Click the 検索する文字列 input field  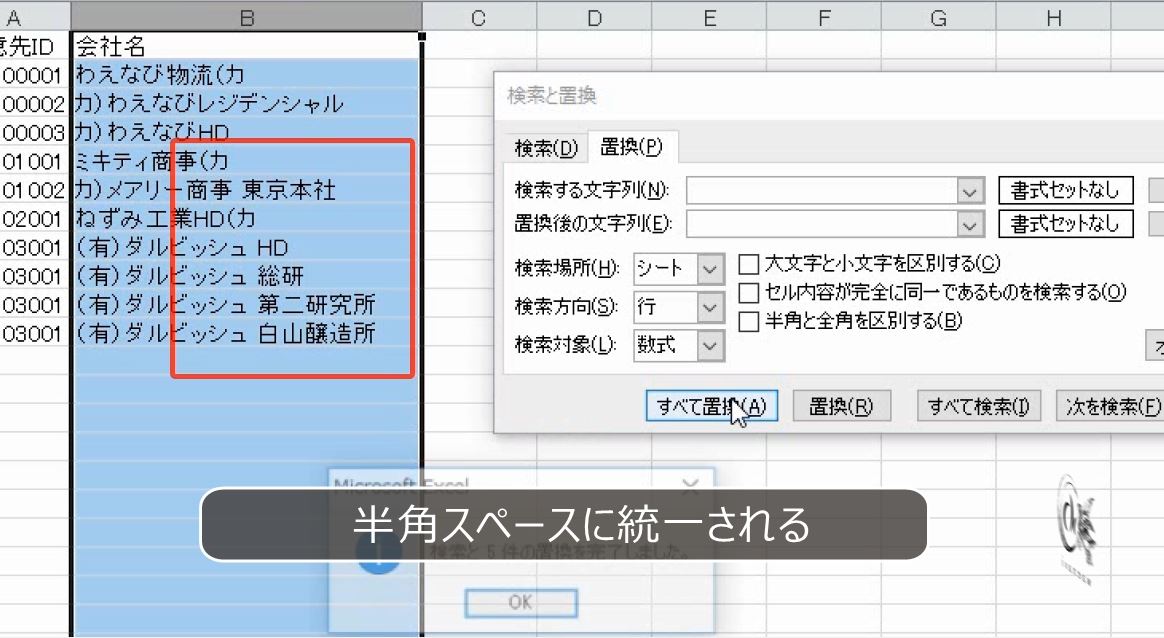click(x=822, y=191)
